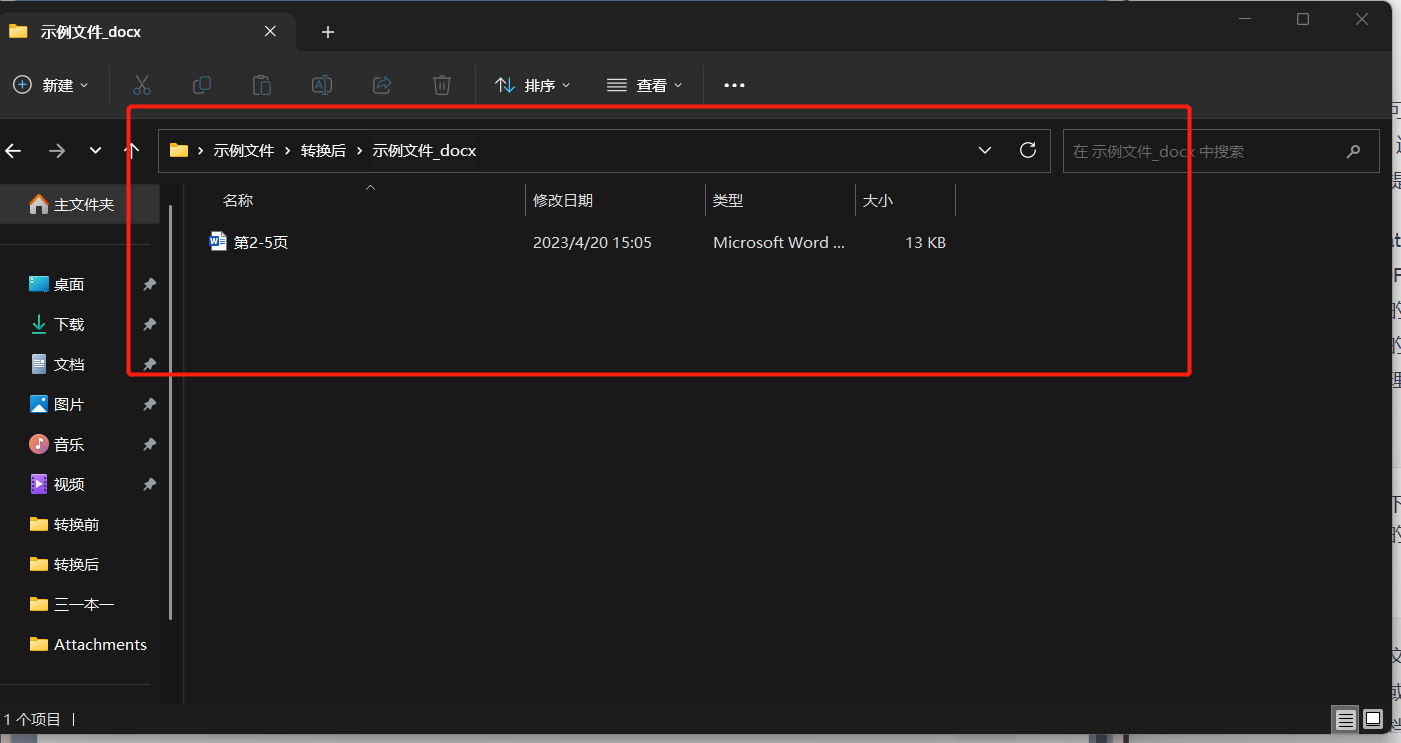Screen dimensions: 1401x743
Task: Switch to large thumbnails view in status bar
Action: click(1373, 719)
